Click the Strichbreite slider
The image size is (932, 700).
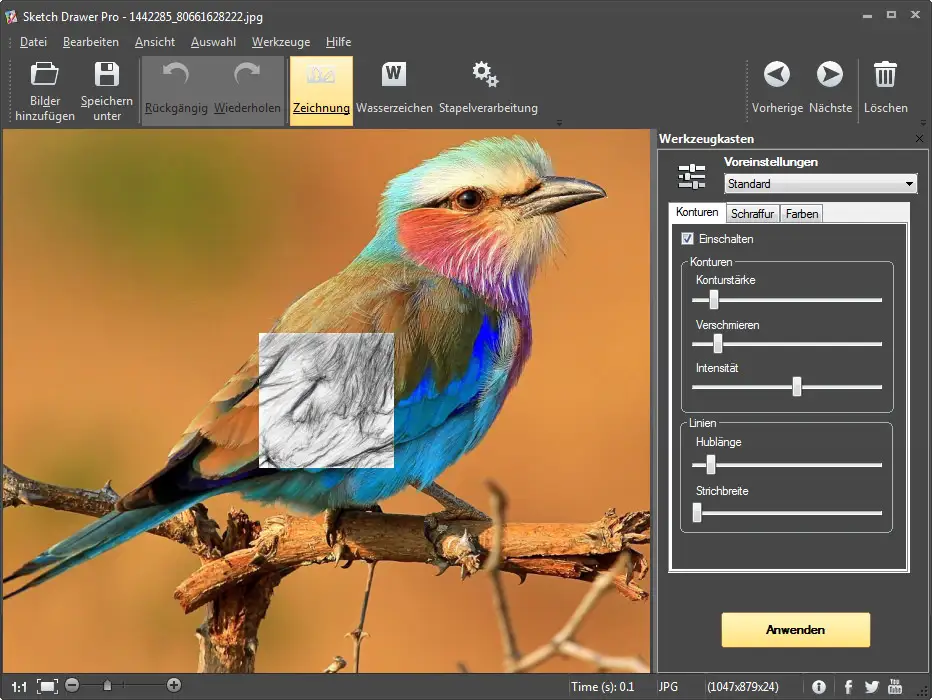(x=786, y=512)
